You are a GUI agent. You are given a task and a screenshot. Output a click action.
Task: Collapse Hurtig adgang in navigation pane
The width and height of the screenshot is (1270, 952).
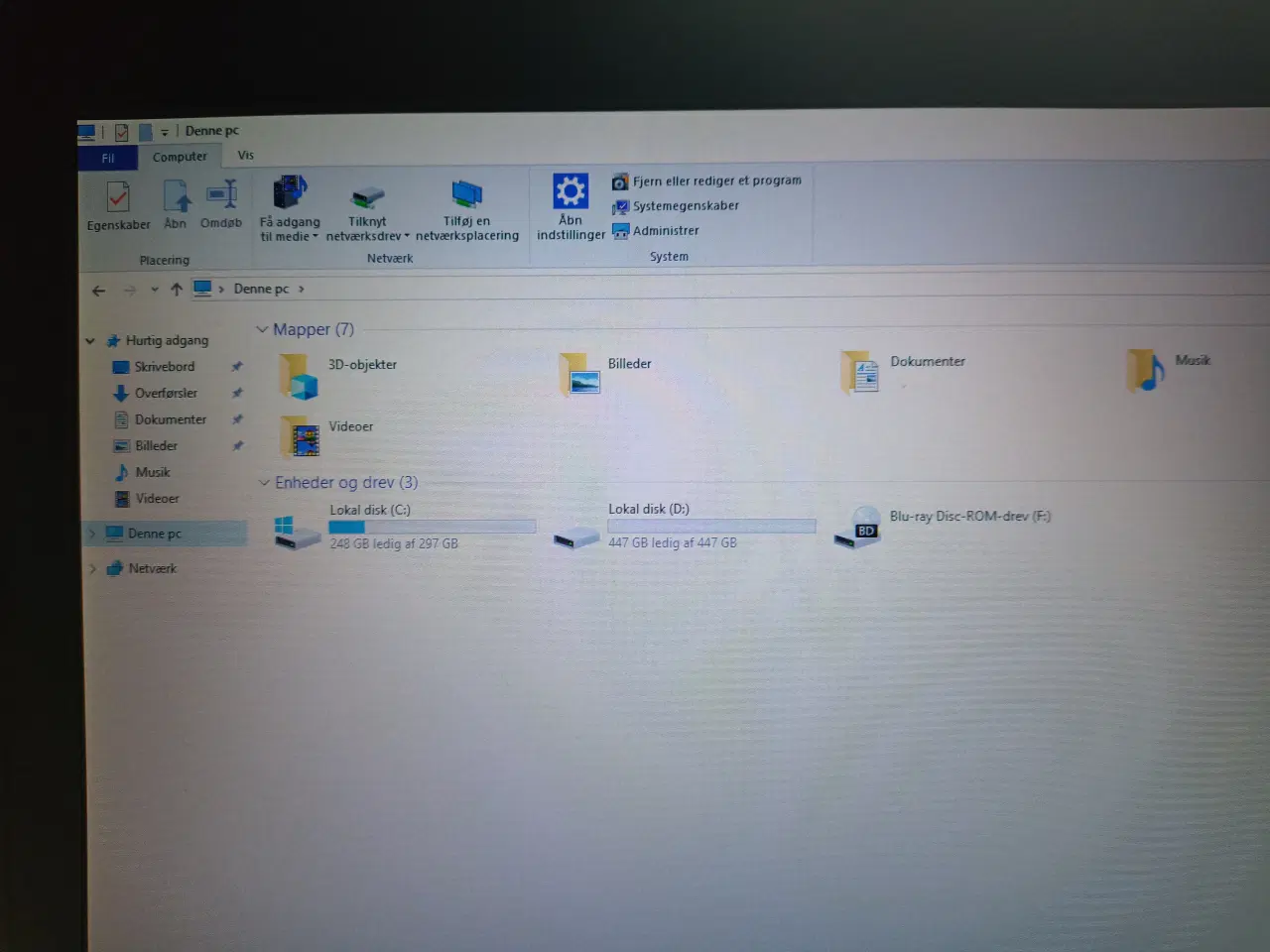[x=90, y=341]
